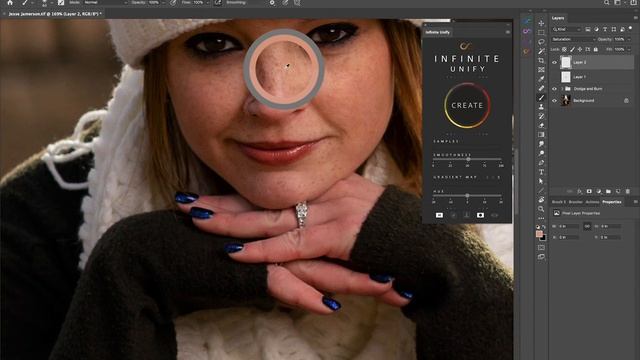Open the Kind filter dropdown
Viewport: 640px width, 360px height.
[x=567, y=29]
